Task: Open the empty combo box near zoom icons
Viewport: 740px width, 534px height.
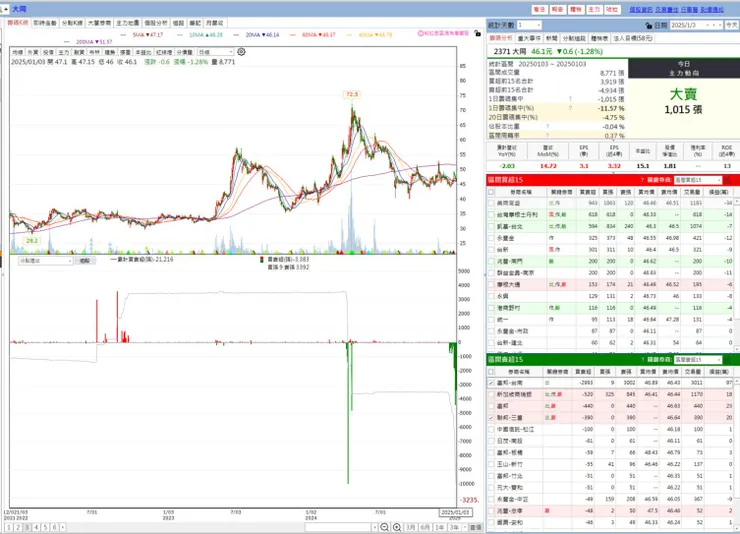Action: [x=341, y=527]
